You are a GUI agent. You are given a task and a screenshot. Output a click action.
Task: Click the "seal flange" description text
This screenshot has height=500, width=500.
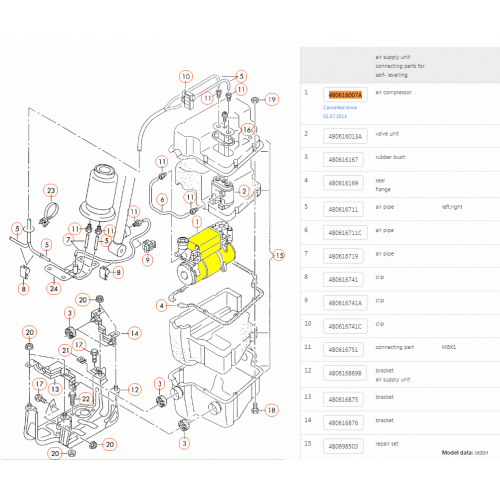pos(383,185)
